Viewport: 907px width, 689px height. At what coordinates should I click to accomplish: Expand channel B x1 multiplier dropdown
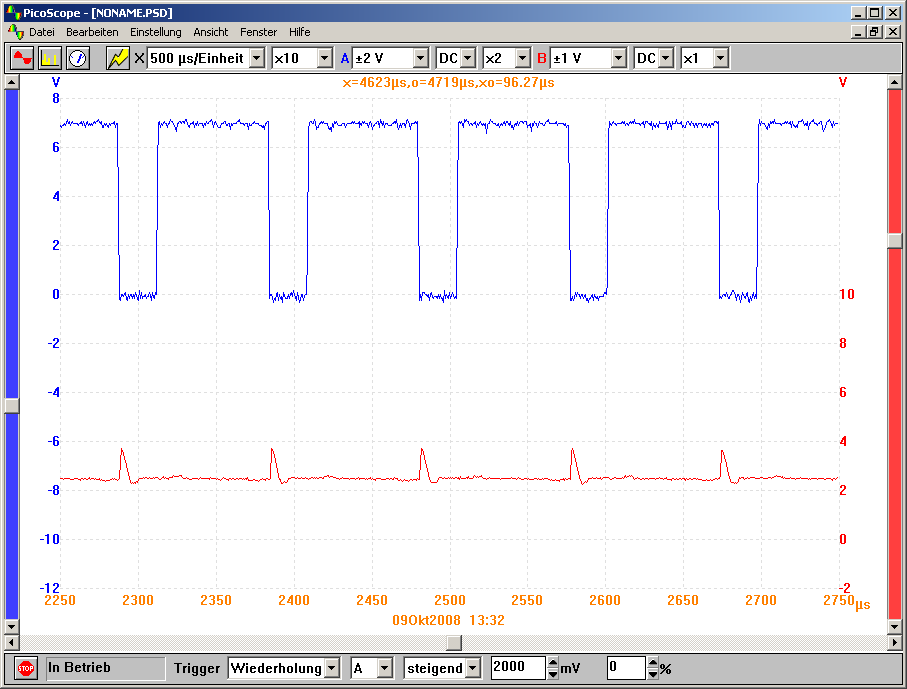point(721,58)
